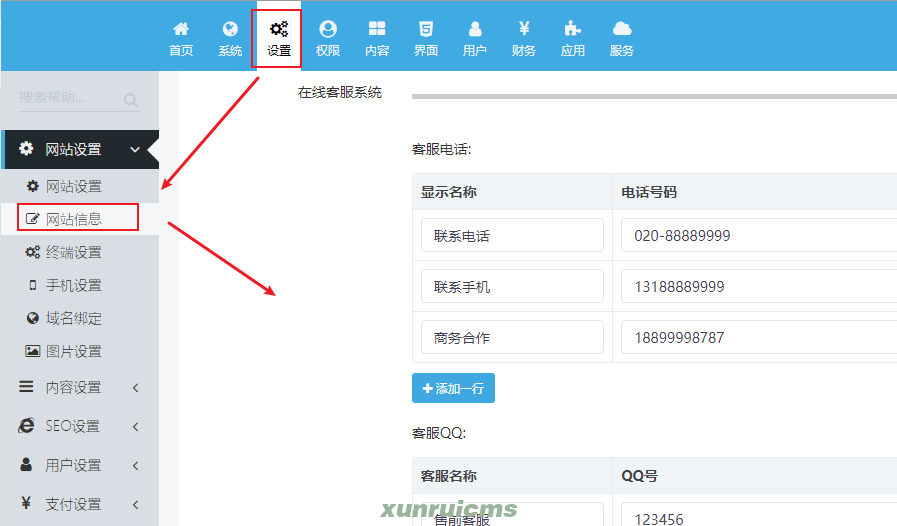Click gears icon beside 终端设置

(x=33, y=252)
